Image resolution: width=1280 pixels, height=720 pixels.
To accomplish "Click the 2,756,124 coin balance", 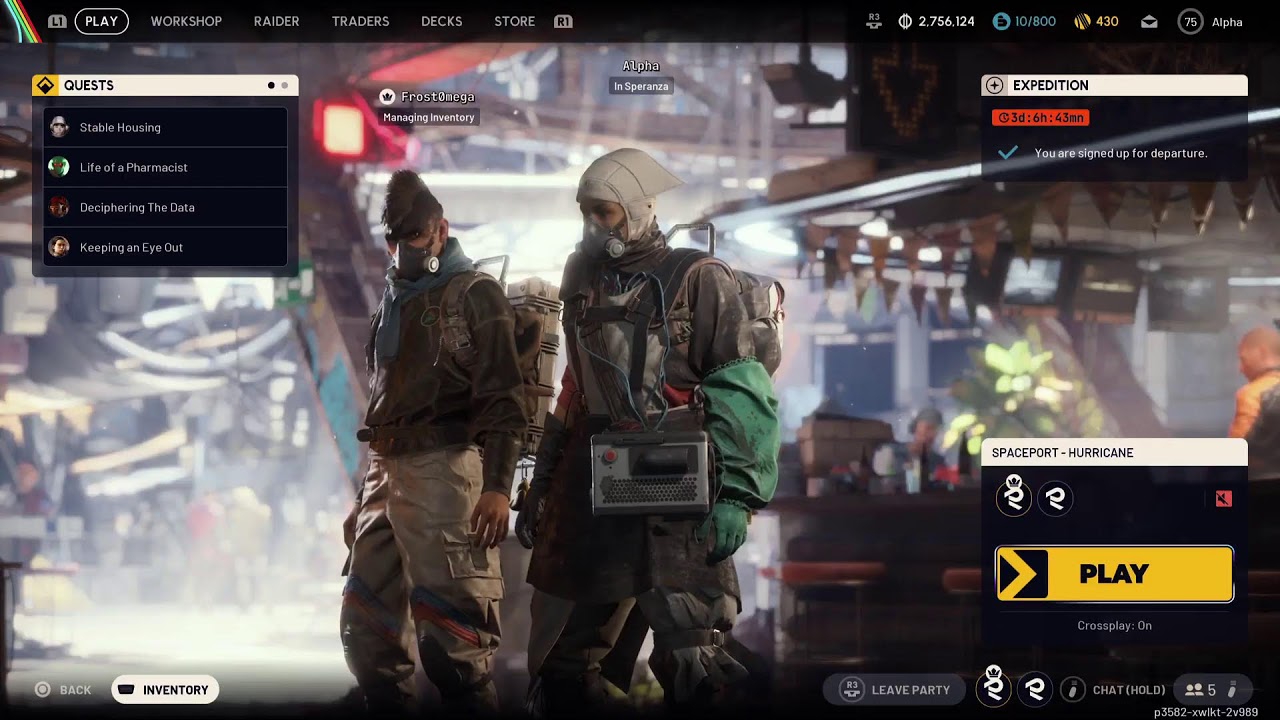I will coord(946,21).
